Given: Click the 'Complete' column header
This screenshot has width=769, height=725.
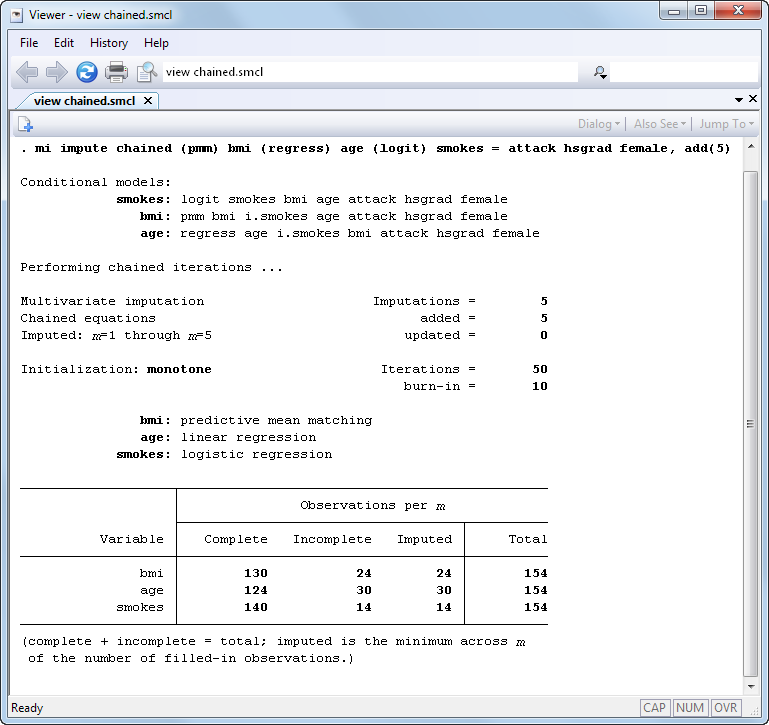Looking at the screenshot, I should pos(236,540).
